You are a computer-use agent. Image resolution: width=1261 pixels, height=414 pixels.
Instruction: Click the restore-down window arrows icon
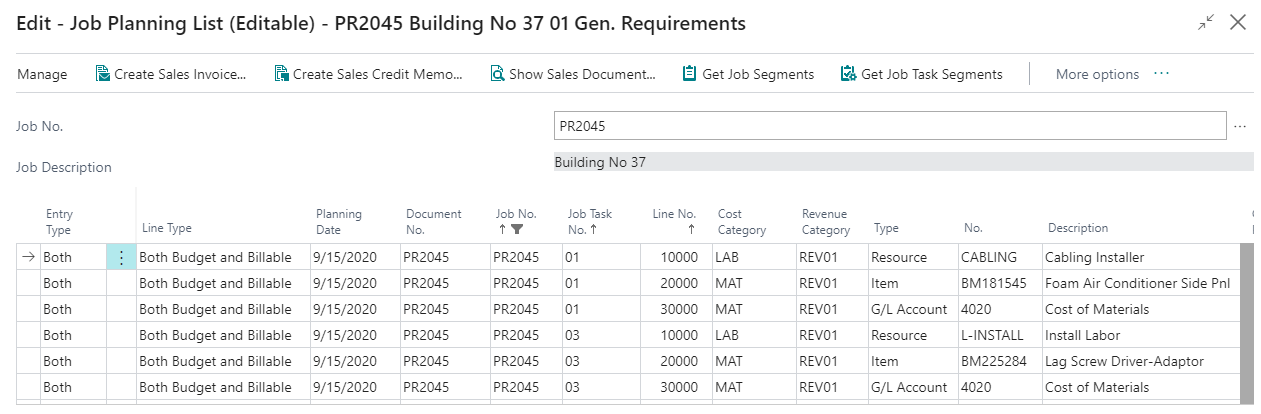(1206, 23)
